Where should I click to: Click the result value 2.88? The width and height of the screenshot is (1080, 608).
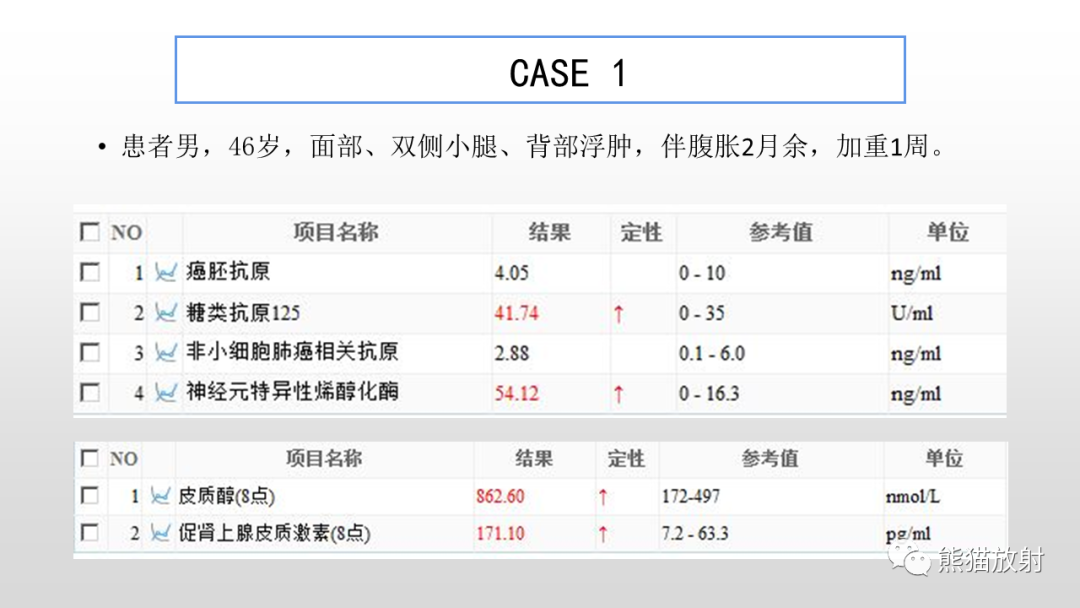511,353
